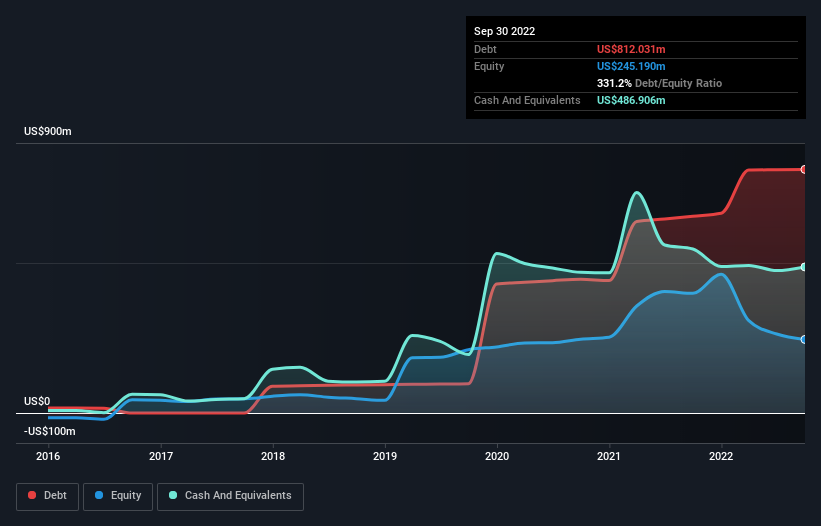Image resolution: width=821 pixels, height=526 pixels.
Task: Click the Equity row label in tooltip
Action: pos(489,66)
